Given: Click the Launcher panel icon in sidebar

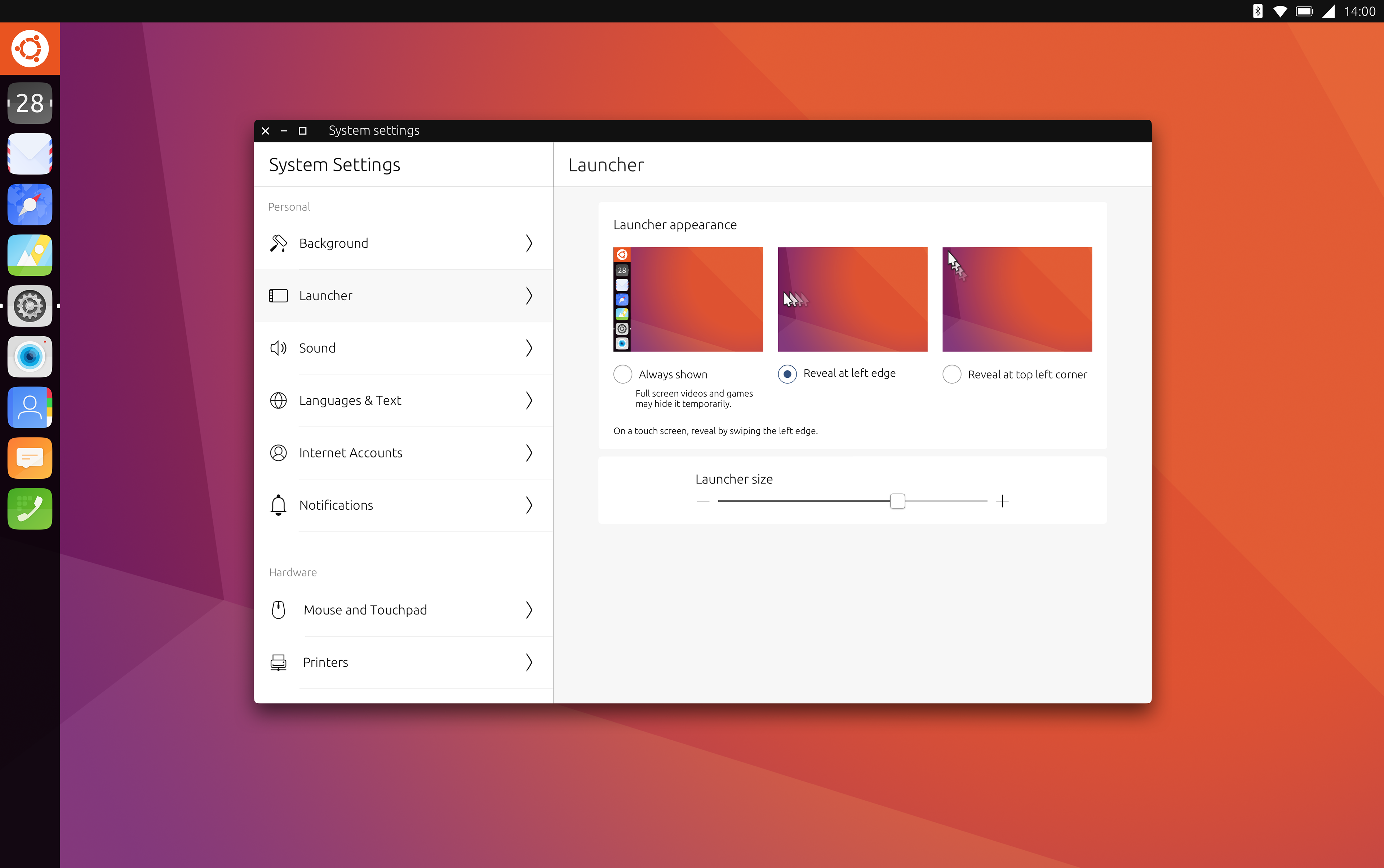Looking at the screenshot, I should tap(278, 296).
